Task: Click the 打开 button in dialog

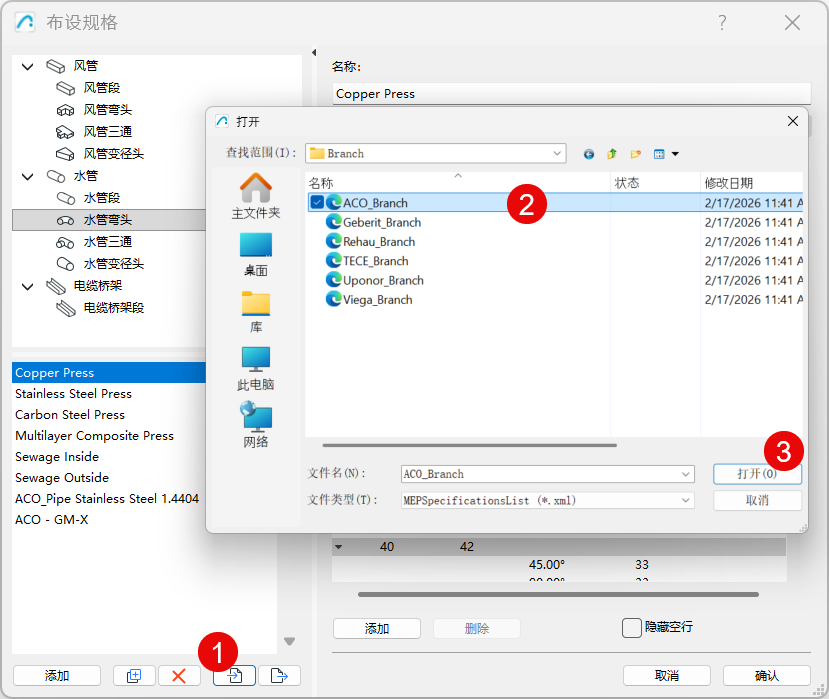Action: click(757, 474)
